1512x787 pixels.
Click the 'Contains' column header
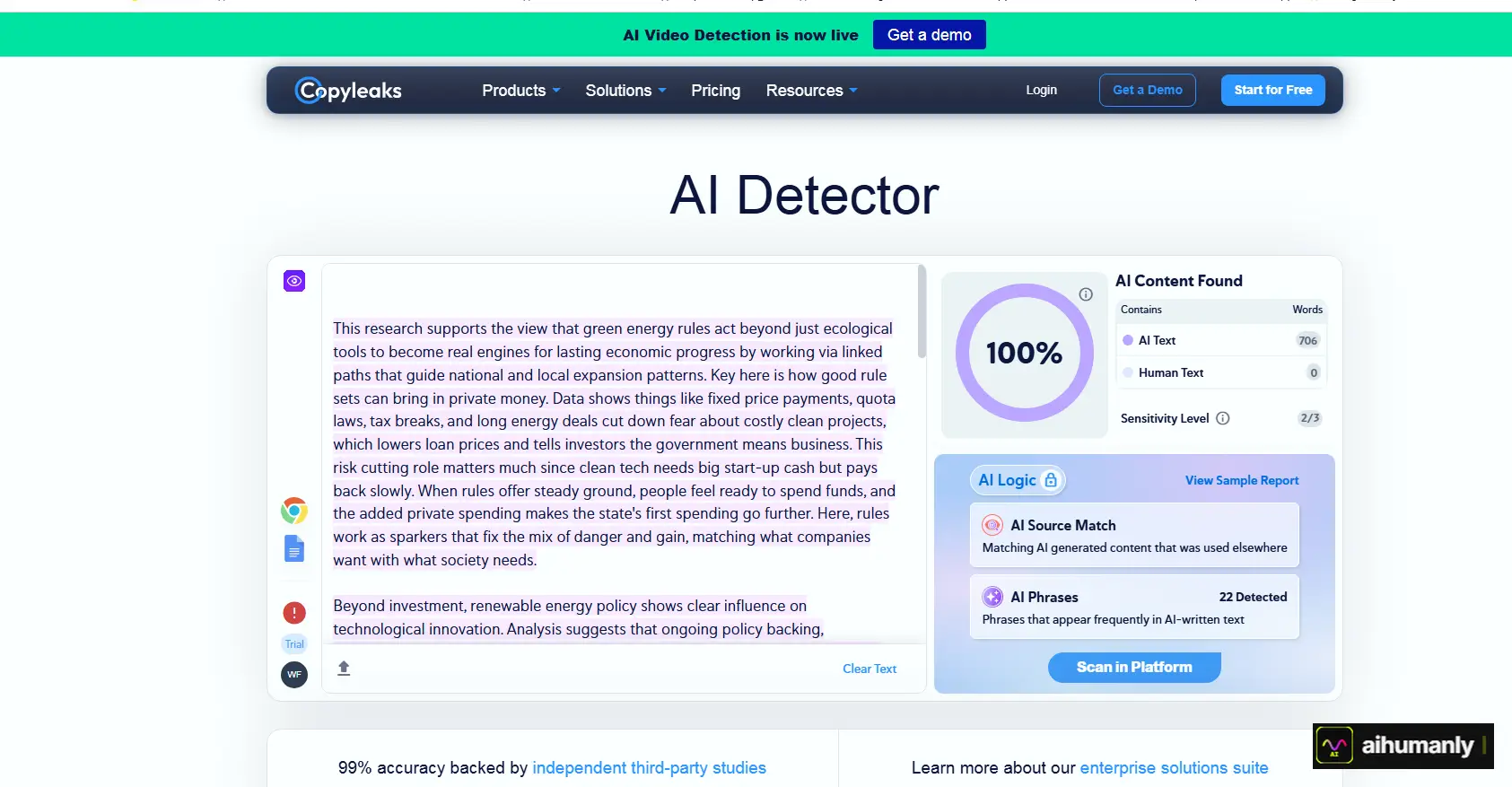click(x=1141, y=310)
